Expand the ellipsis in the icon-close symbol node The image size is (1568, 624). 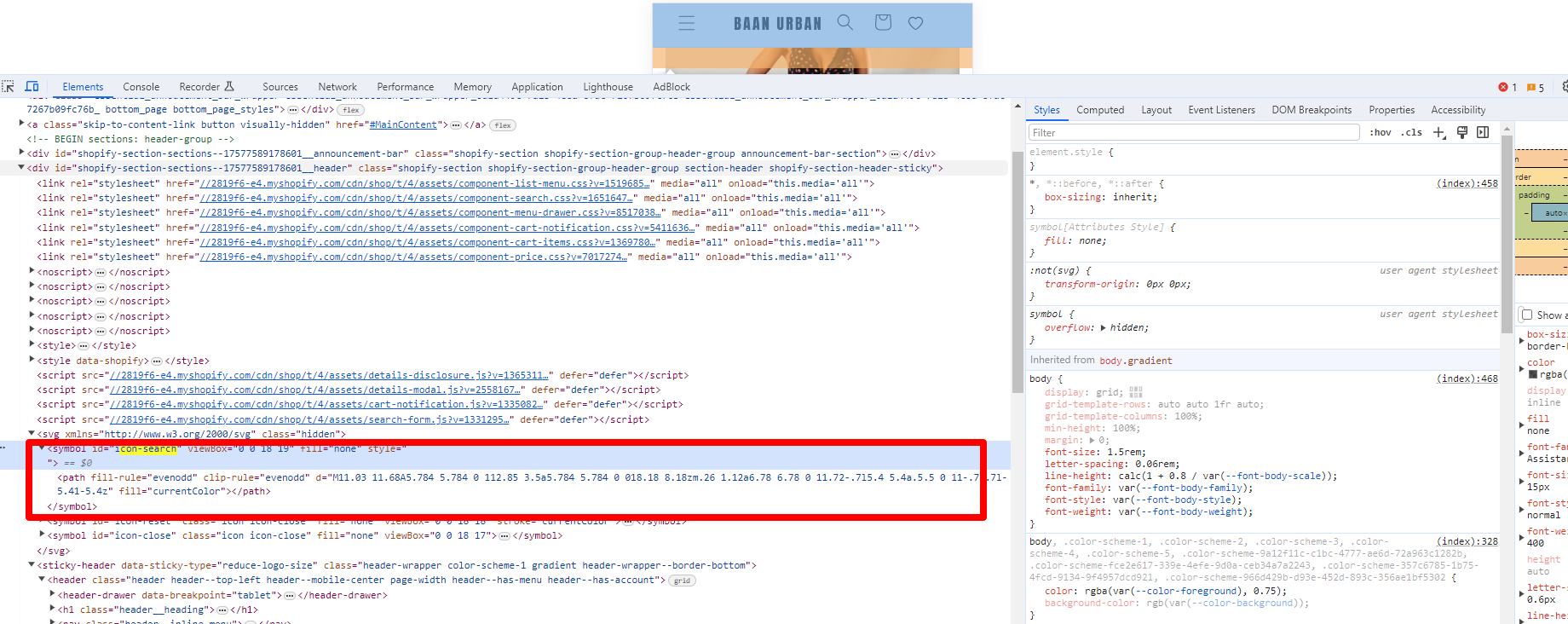click(x=504, y=536)
